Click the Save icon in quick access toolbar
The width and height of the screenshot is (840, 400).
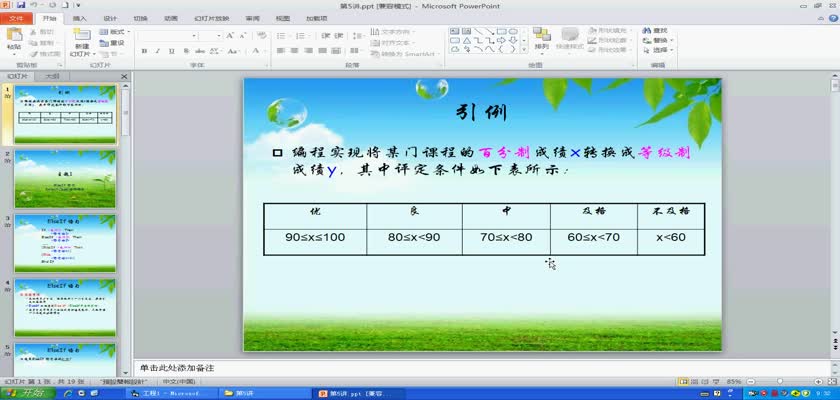(19, 6)
